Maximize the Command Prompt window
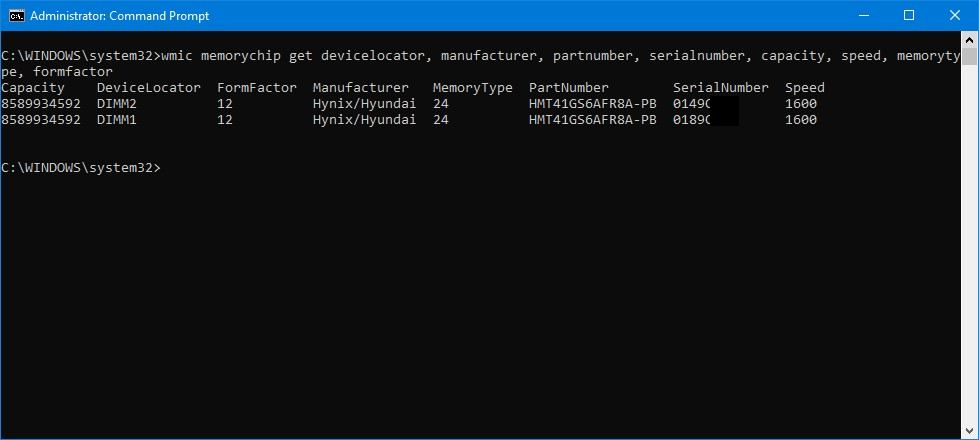The image size is (979, 440). point(909,16)
